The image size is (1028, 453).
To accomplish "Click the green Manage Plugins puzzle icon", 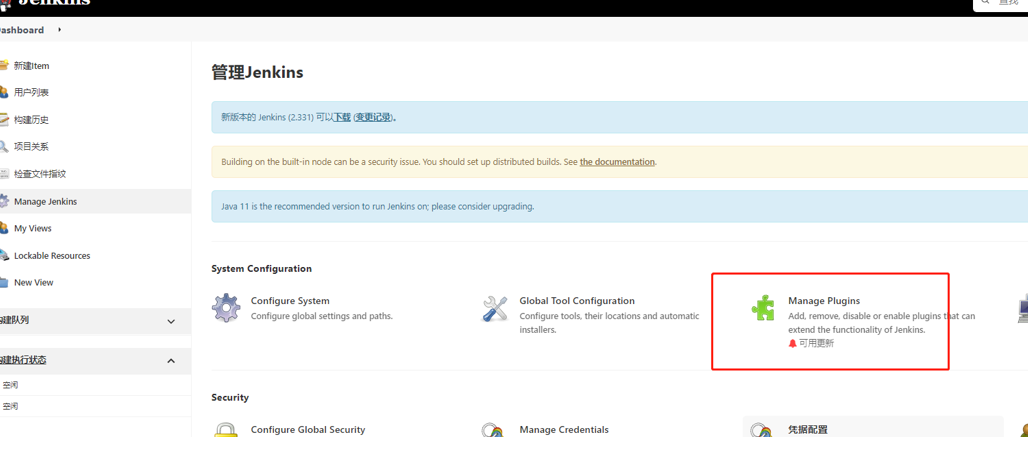I will pos(763,308).
